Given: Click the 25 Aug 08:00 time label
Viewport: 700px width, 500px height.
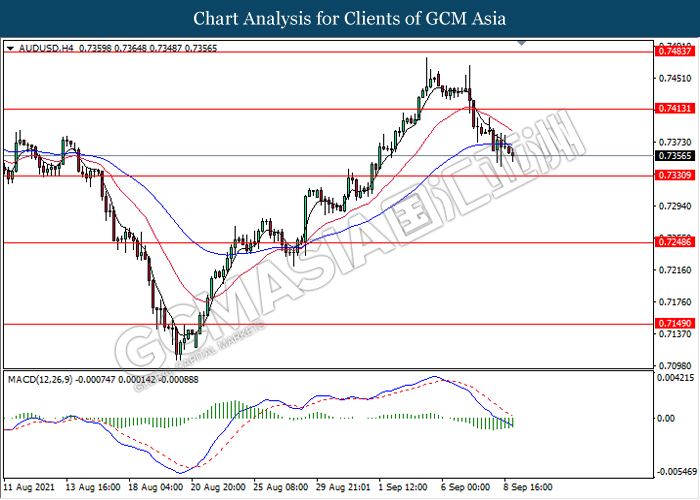Looking at the screenshot, I should pos(281,487).
